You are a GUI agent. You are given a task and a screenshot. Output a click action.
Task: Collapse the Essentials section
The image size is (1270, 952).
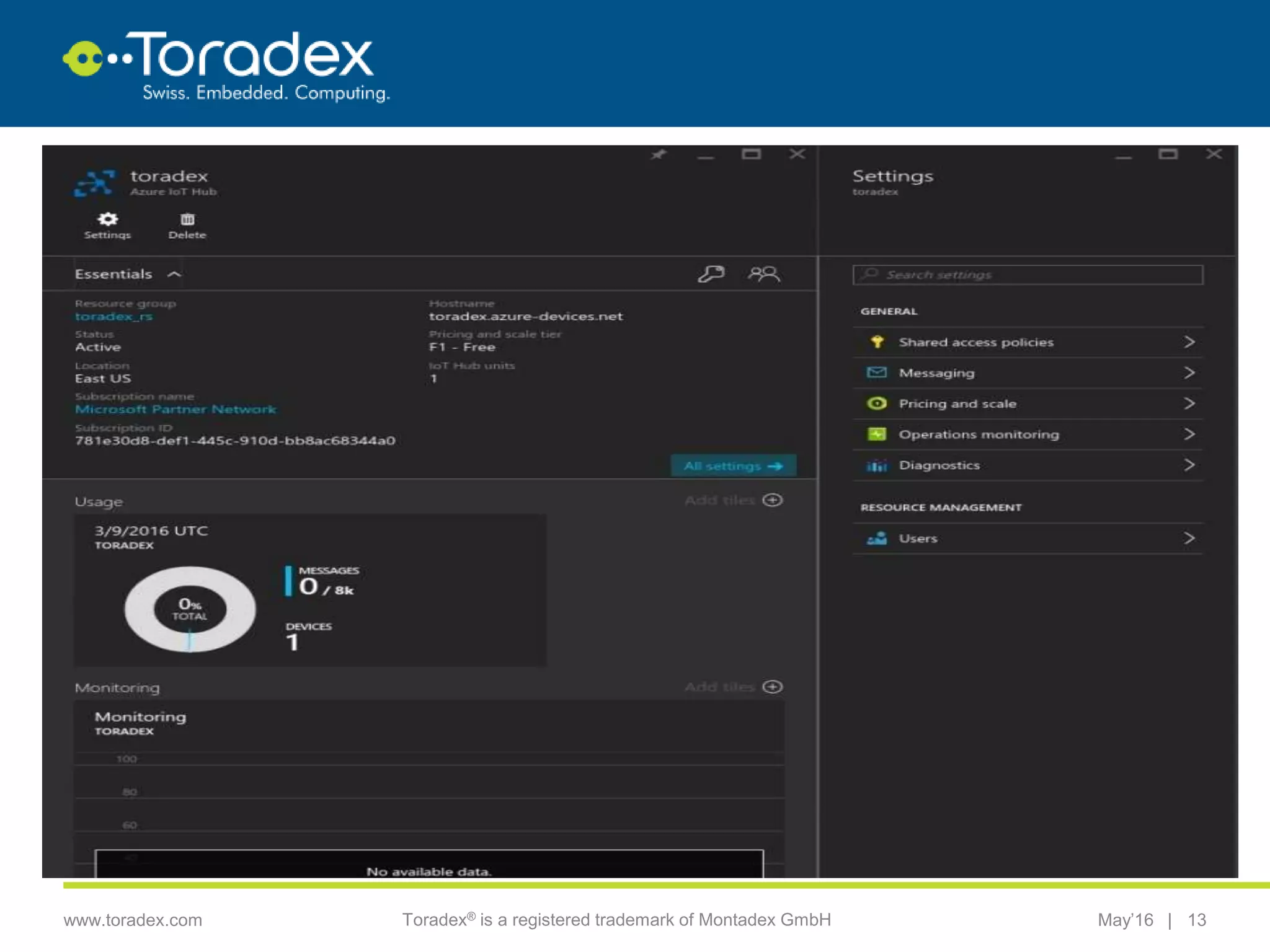point(174,274)
